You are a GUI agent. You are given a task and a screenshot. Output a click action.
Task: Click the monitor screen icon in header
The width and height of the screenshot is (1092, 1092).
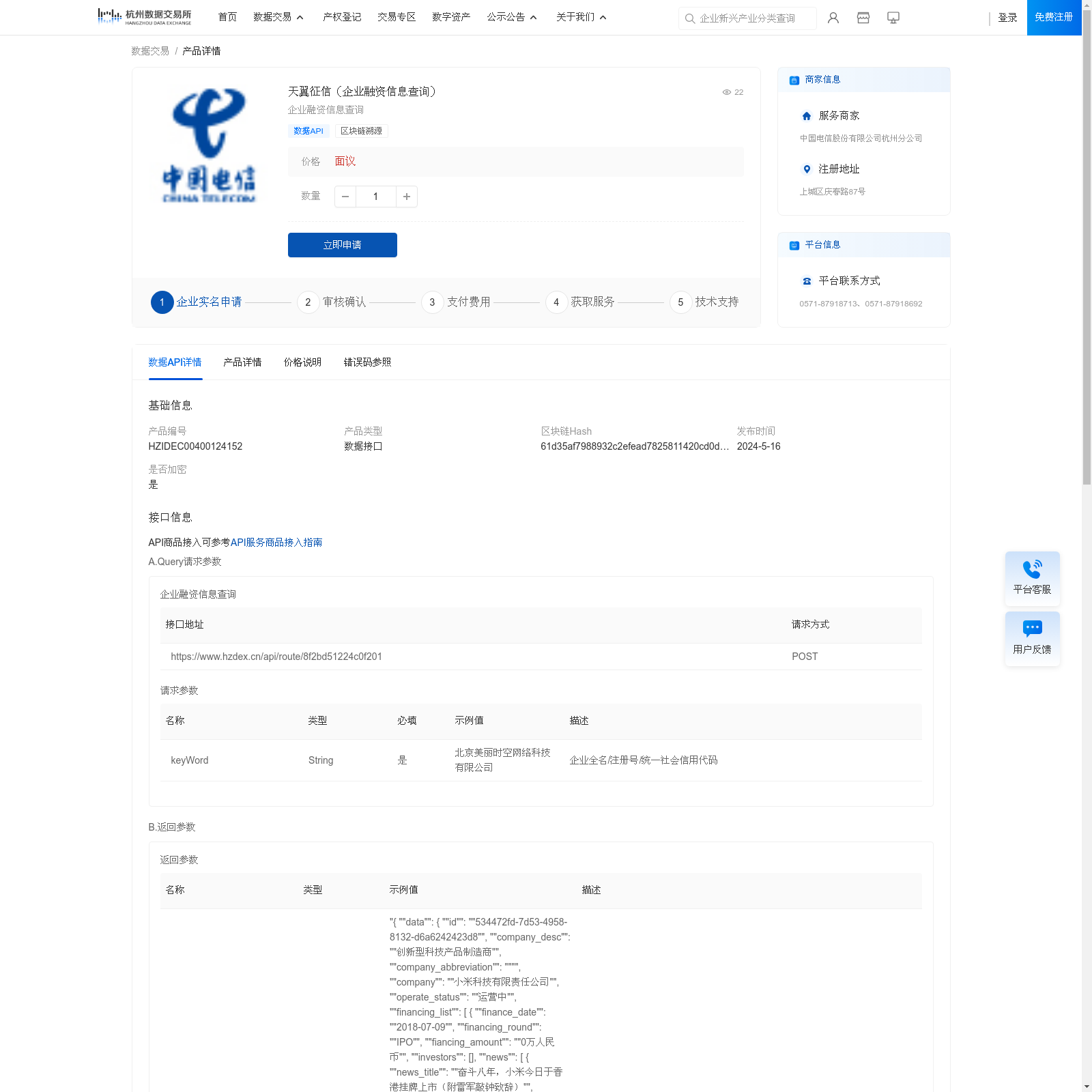pos(893,18)
